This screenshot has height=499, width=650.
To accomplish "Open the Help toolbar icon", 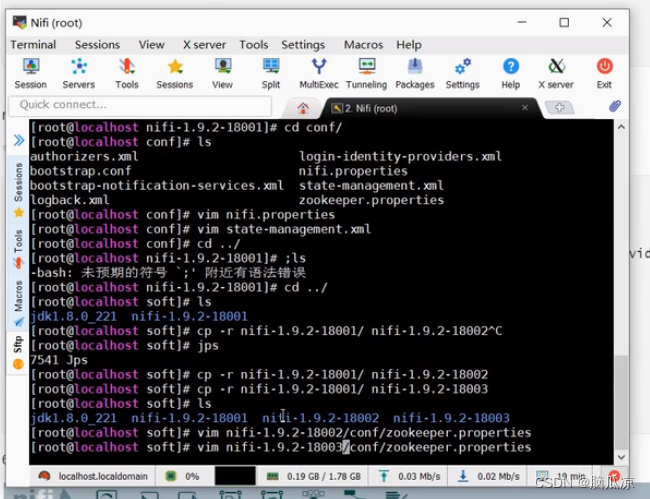I will [511, 74].
